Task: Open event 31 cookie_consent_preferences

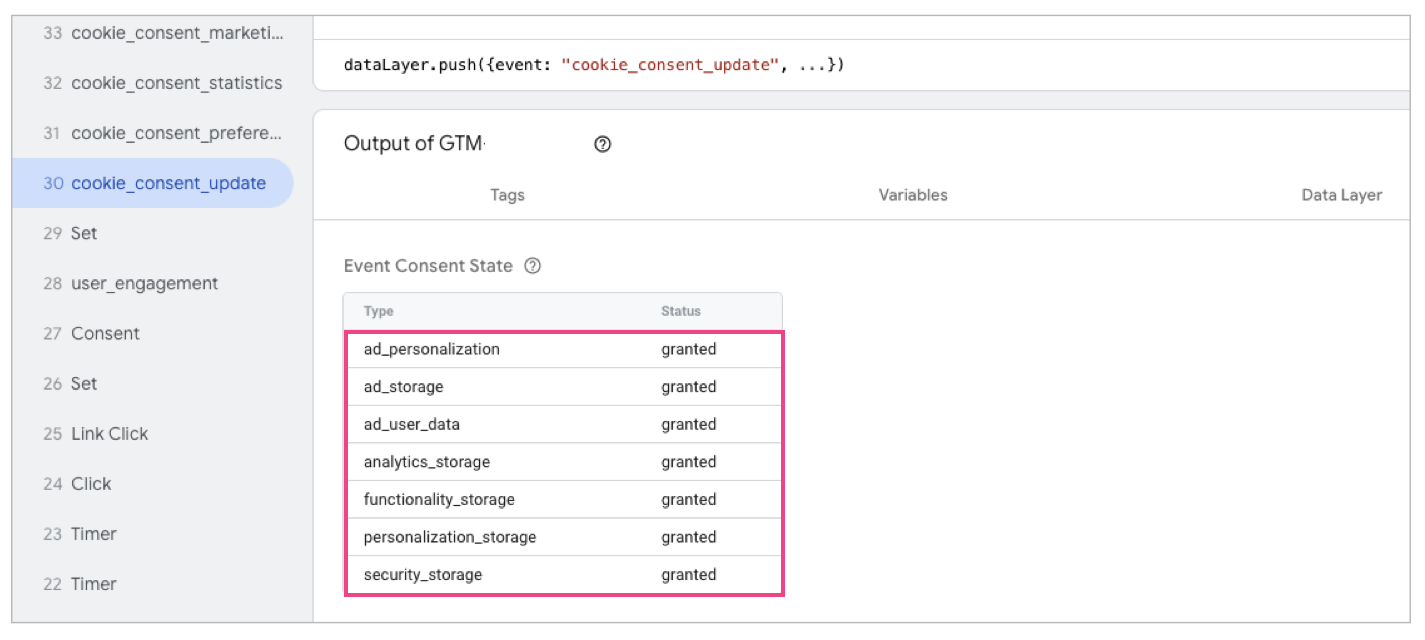Action: coord(163,133)
